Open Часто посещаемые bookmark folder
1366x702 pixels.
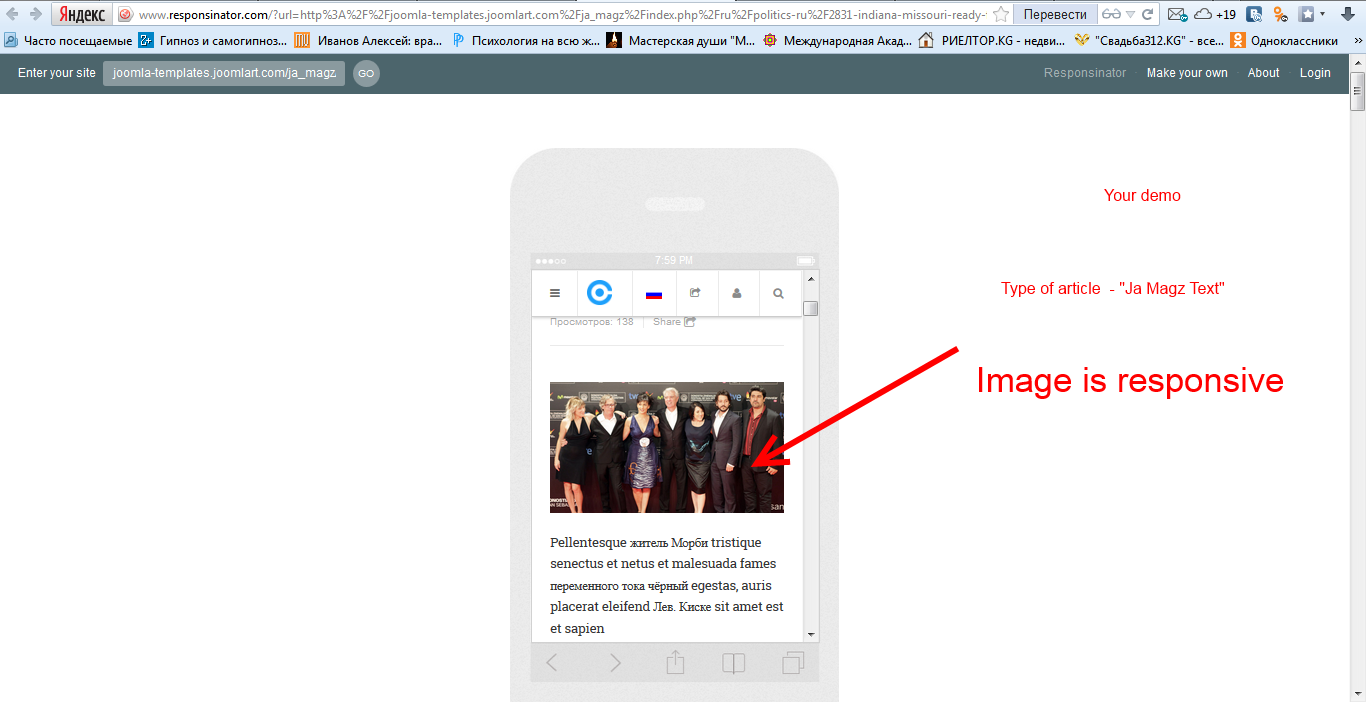68,41
